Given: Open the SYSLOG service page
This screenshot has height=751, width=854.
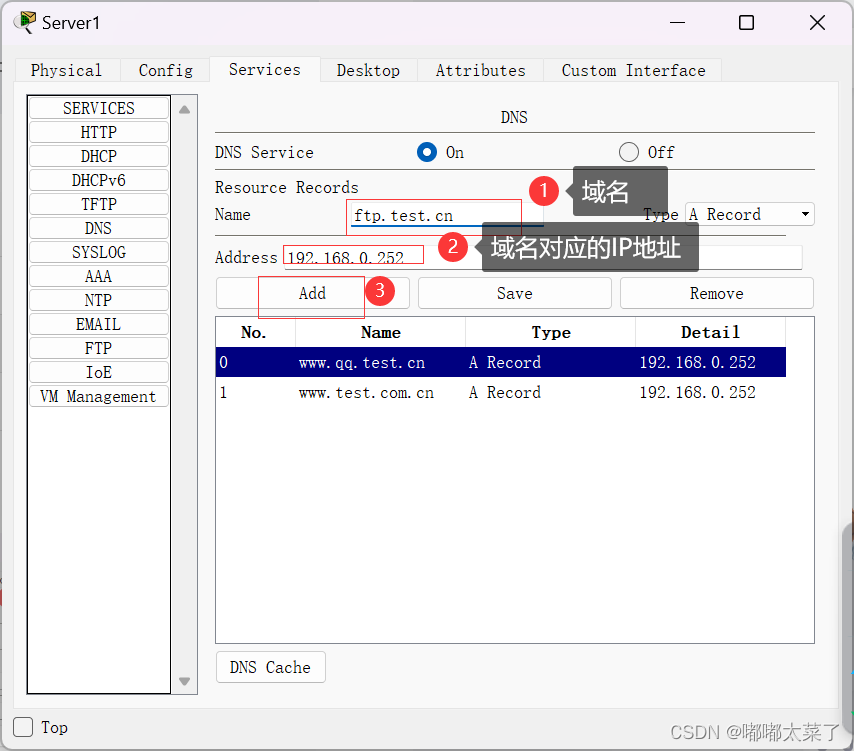Looking at the screenshot, I should (99, 252).
